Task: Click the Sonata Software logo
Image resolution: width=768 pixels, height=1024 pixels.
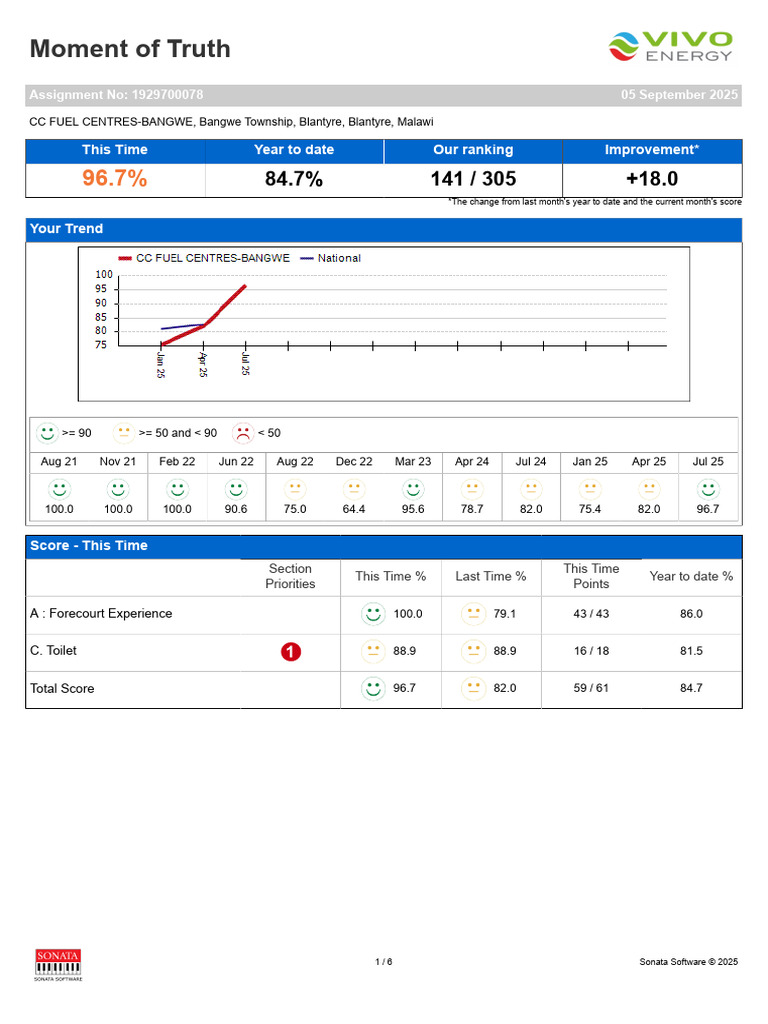Action: 58,965
